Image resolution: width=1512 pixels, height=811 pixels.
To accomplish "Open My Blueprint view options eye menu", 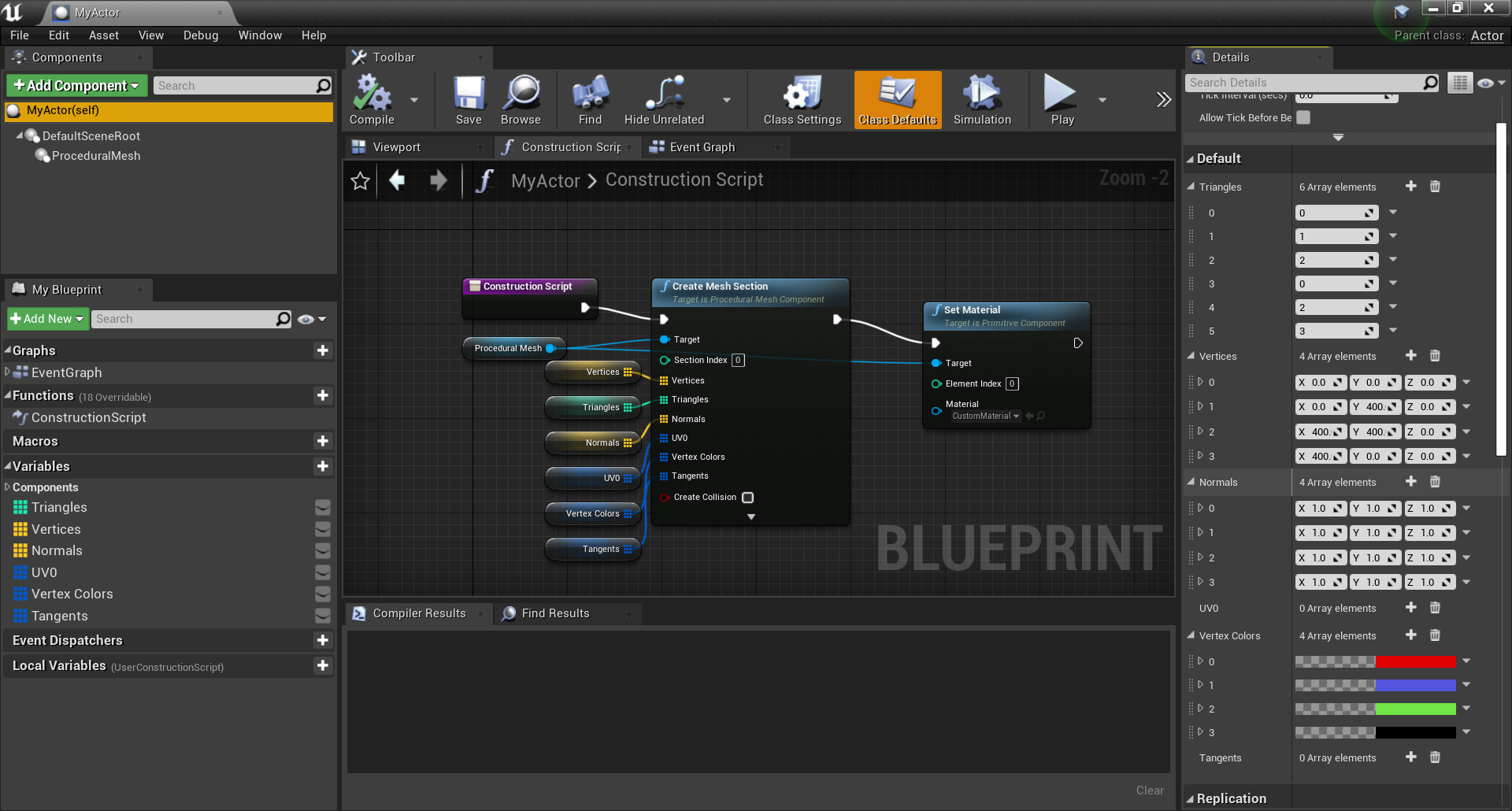I will 312,319.
